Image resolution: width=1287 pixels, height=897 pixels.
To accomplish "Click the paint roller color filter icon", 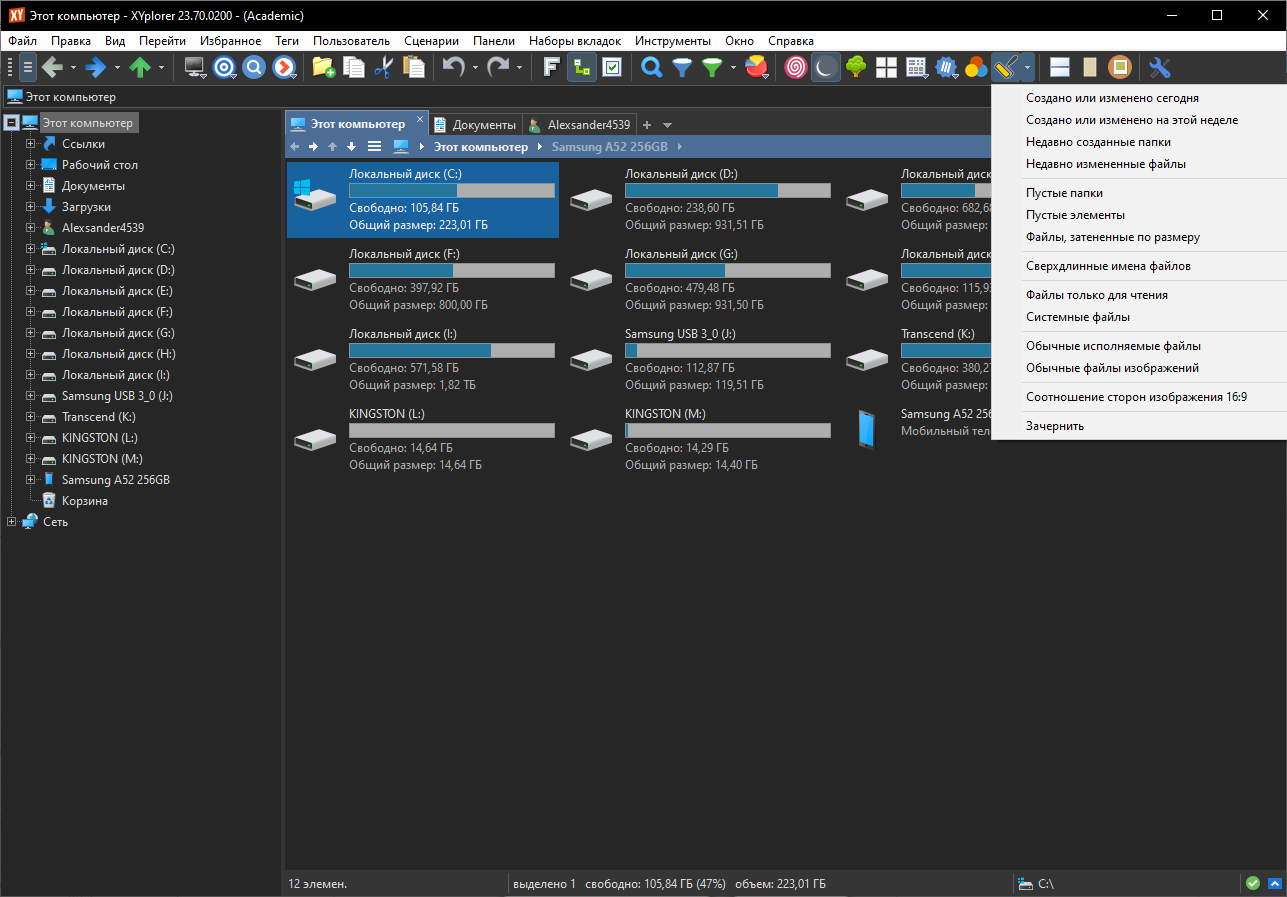I will point(1006,68).
